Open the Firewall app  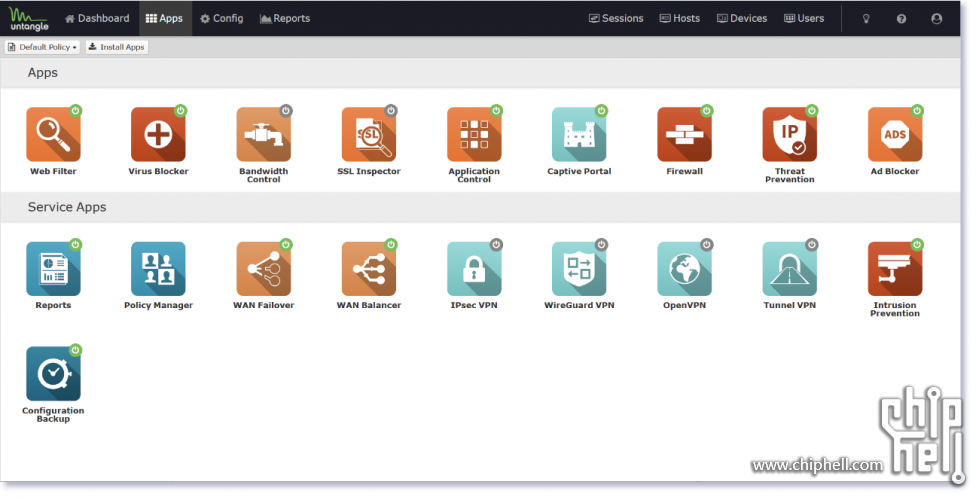tap(684, 135)
